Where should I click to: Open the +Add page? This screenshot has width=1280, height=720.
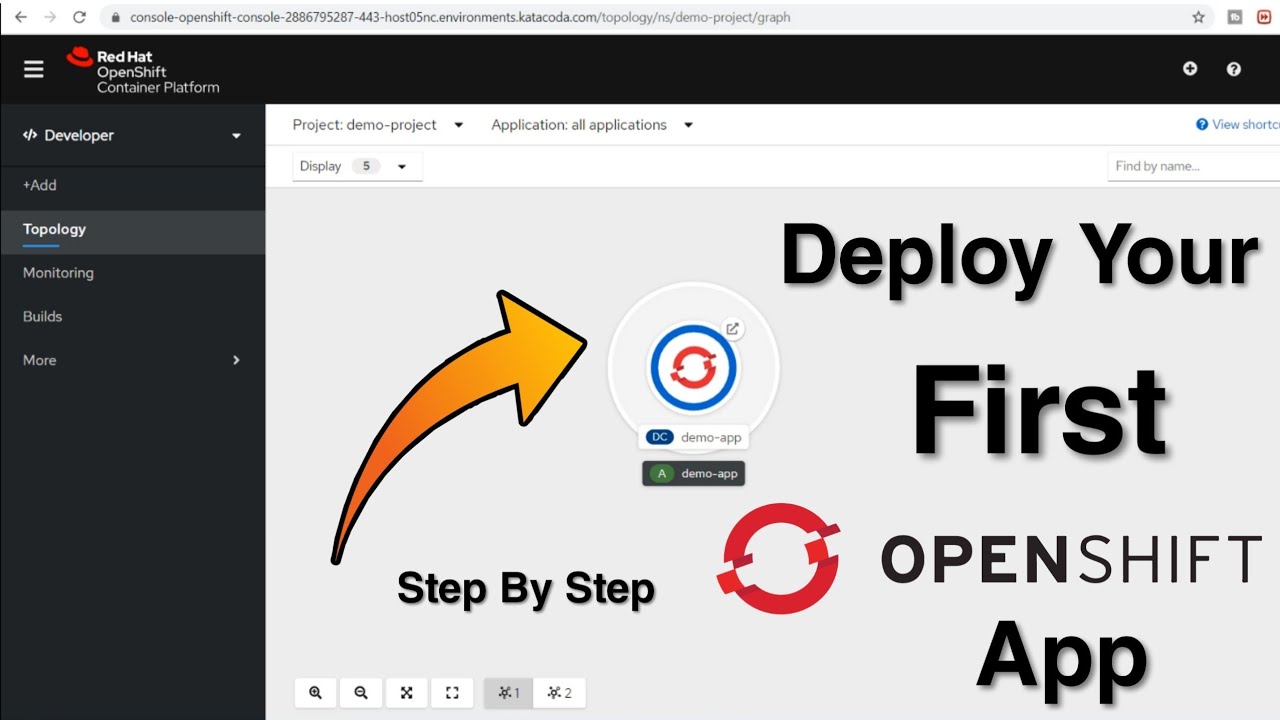[132, 185]
